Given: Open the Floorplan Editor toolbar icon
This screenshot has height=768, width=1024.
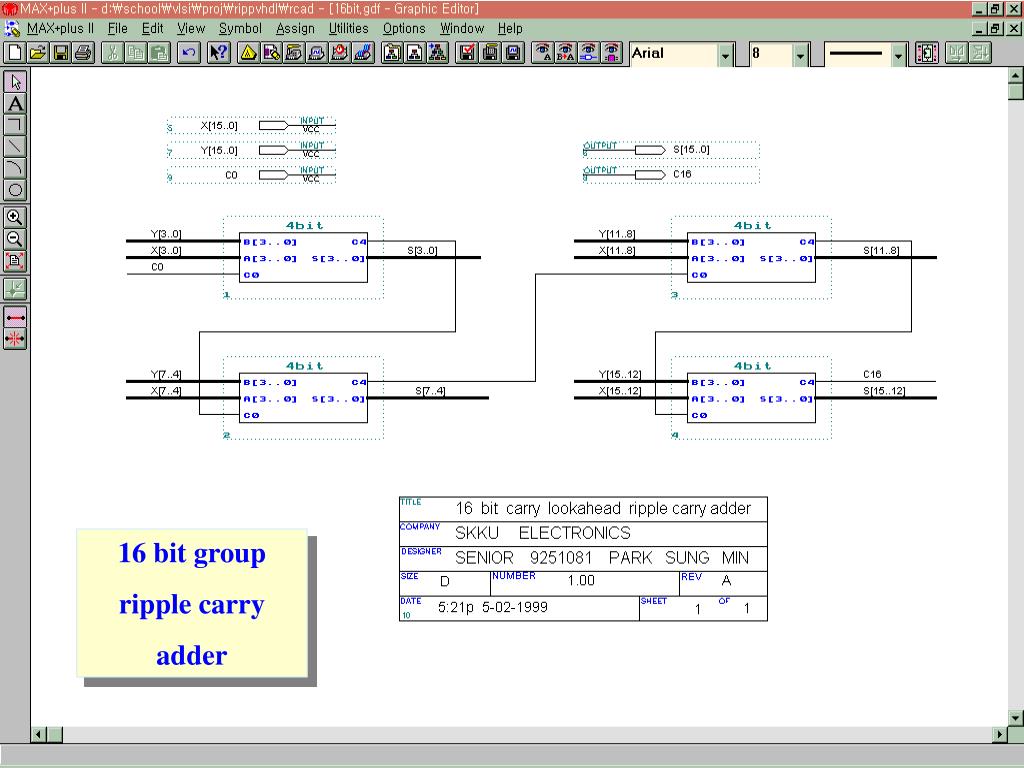Looking at the screenshot, I should tap(271, 53).
